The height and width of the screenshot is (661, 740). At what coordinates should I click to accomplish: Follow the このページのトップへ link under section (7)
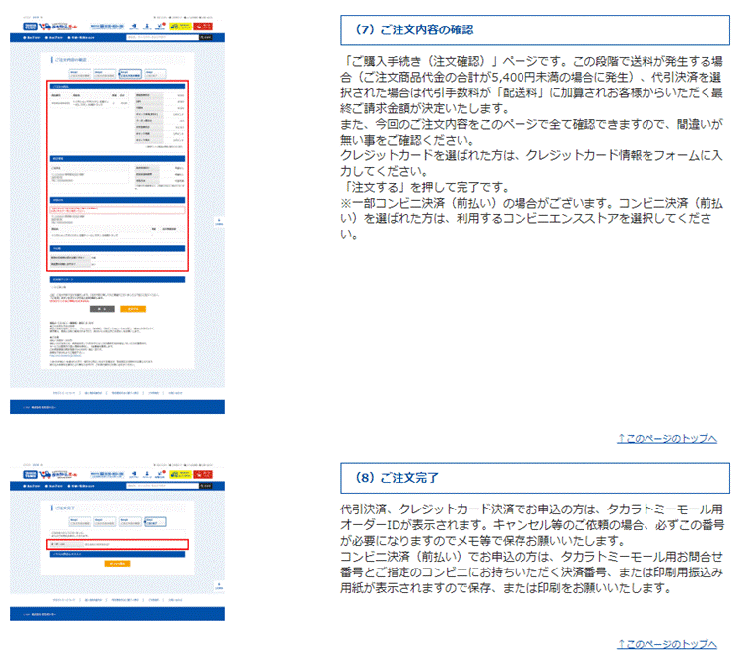pyautogui.click(x=667, y=438)
